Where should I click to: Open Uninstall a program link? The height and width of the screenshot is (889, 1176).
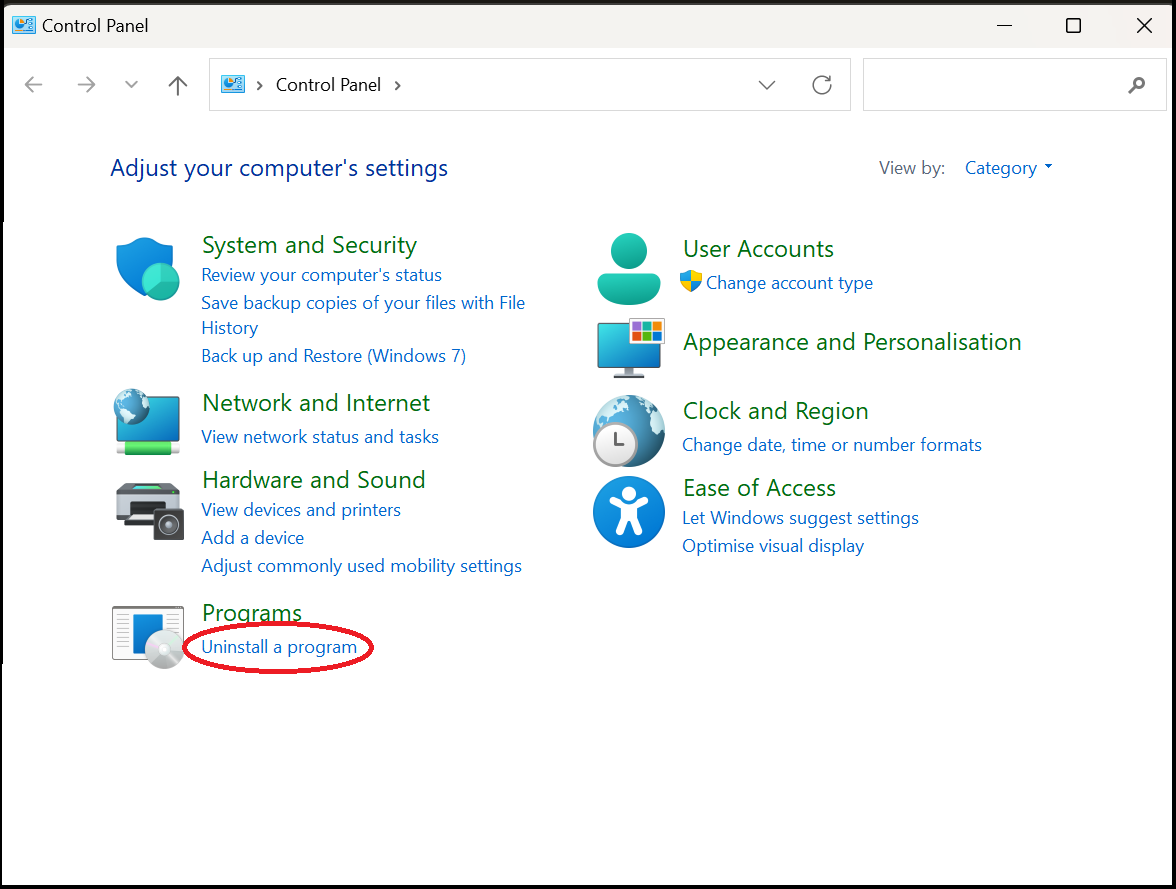(279, 647)
